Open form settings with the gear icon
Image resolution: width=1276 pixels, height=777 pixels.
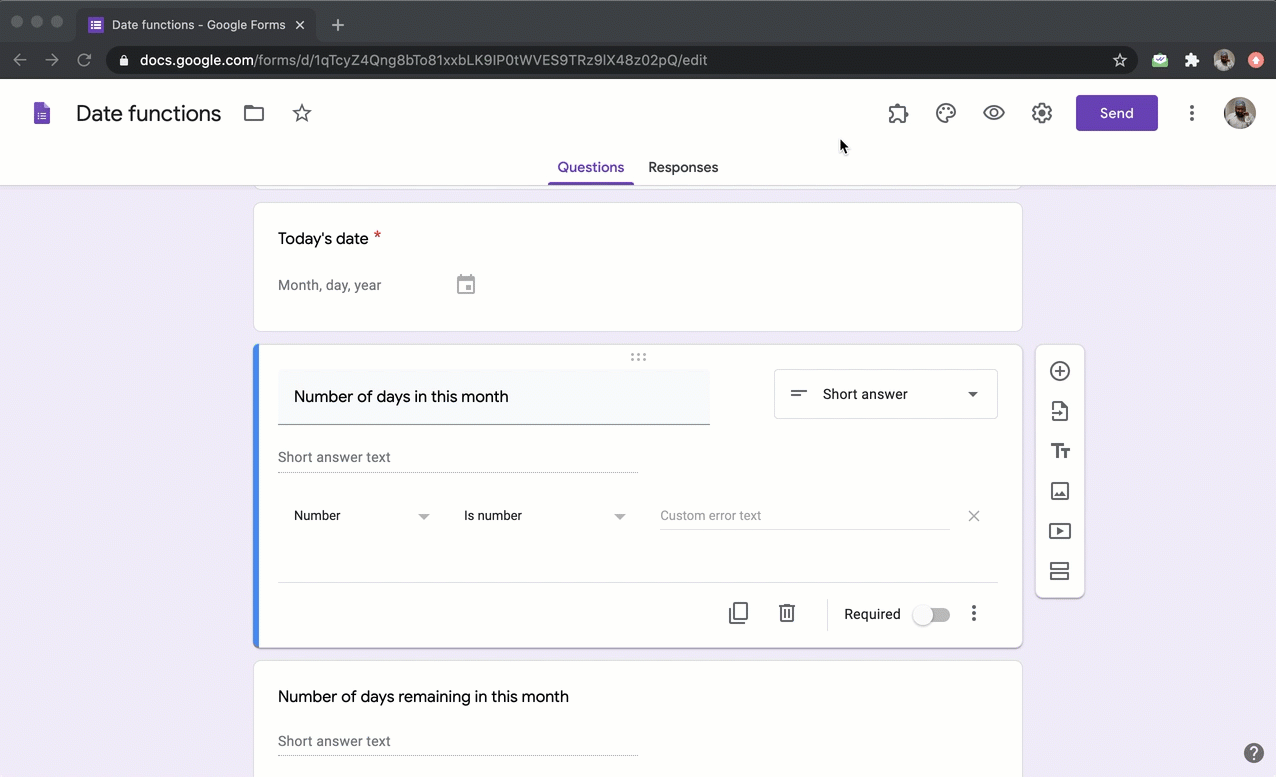point(1041,113)
